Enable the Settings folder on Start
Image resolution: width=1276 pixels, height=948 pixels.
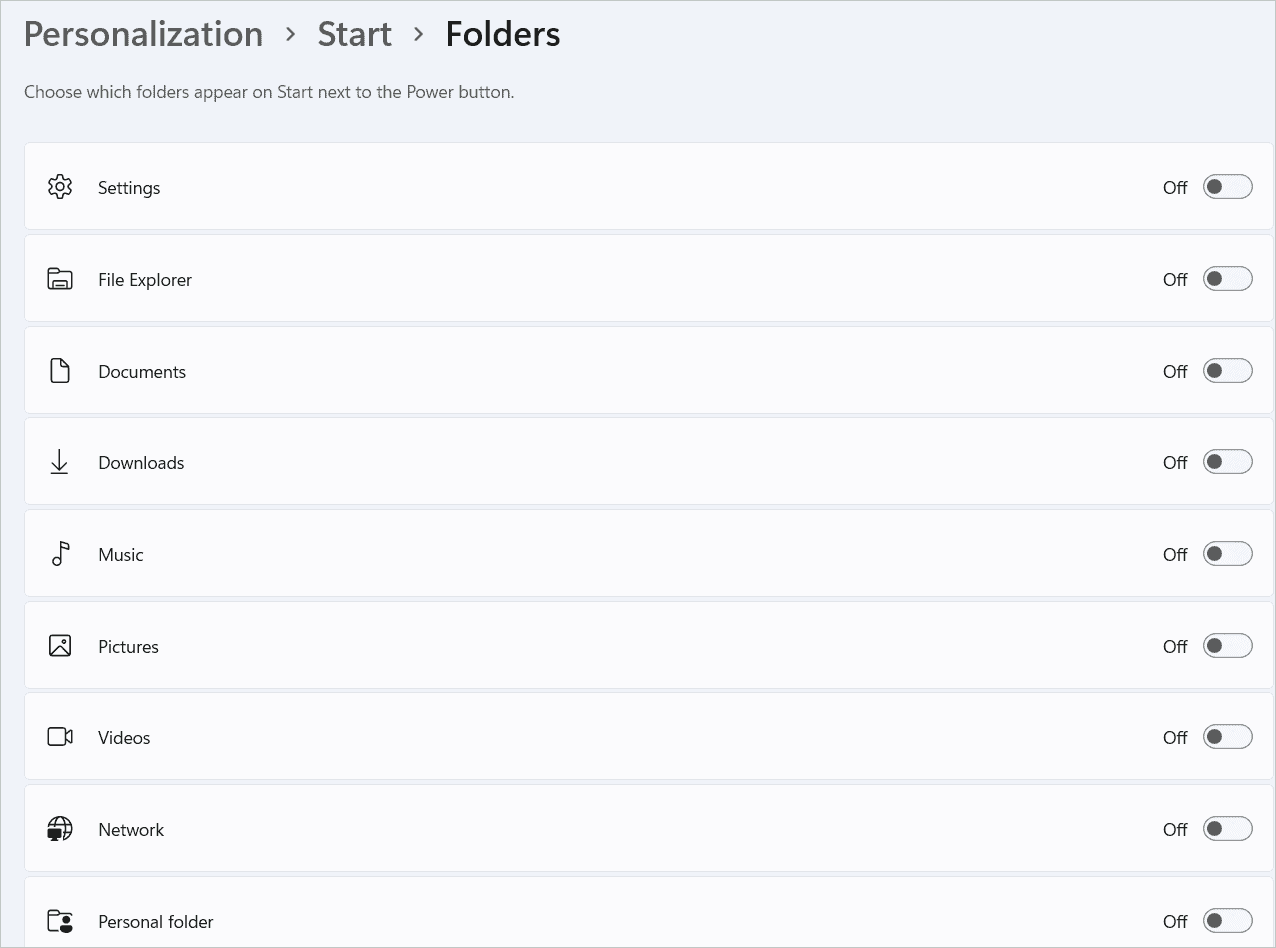(1227, 187)
